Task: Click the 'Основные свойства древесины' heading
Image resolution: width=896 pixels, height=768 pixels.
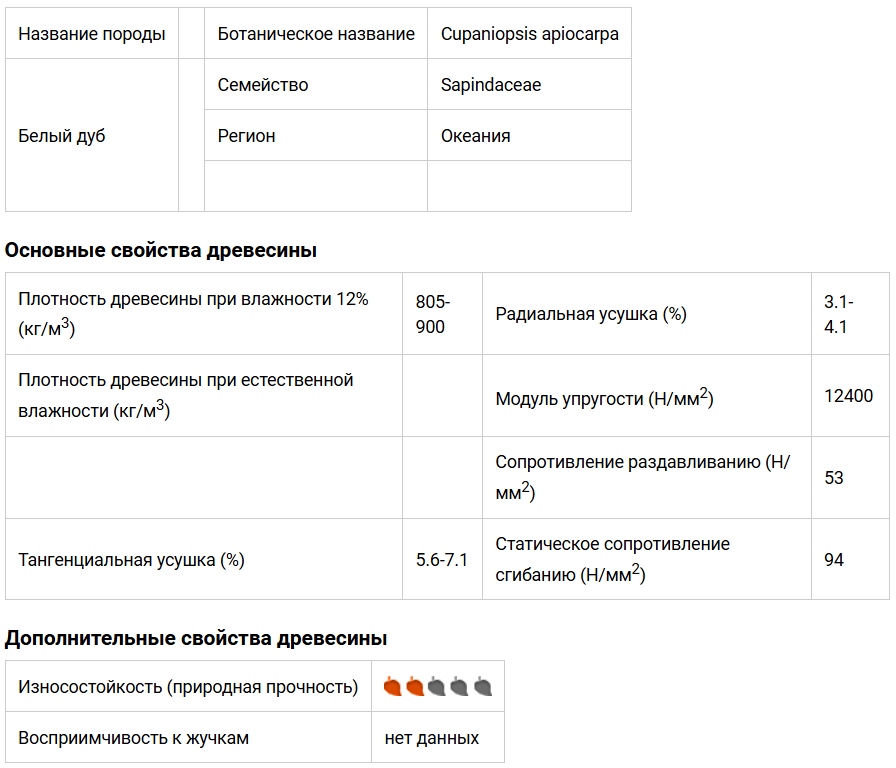Action: [161, 250]
